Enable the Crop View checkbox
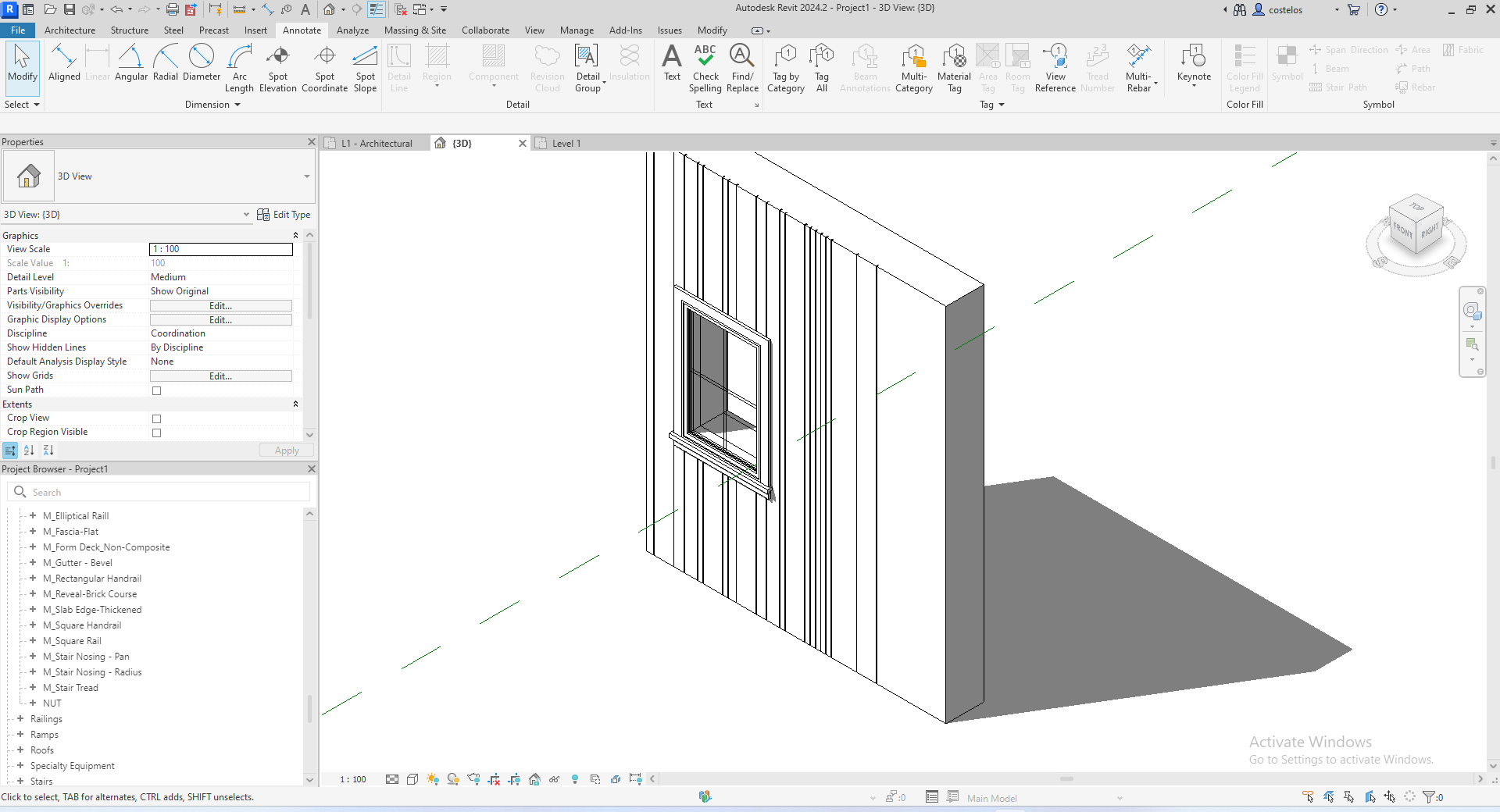1500x812 pixels. point(157,418)
